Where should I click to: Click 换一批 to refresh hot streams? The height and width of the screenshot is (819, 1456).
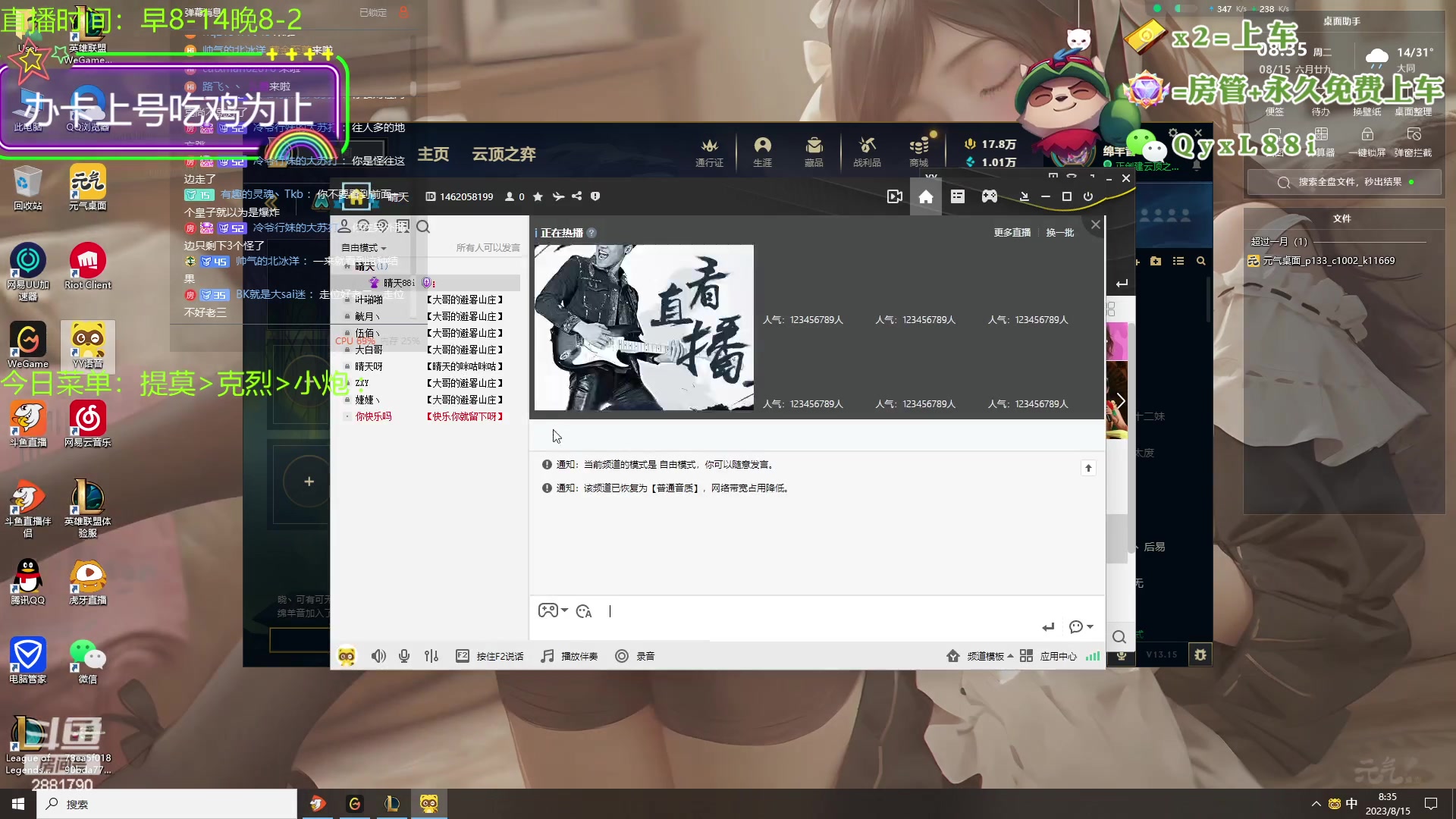pyautogui.click(x=1059, y=233)
